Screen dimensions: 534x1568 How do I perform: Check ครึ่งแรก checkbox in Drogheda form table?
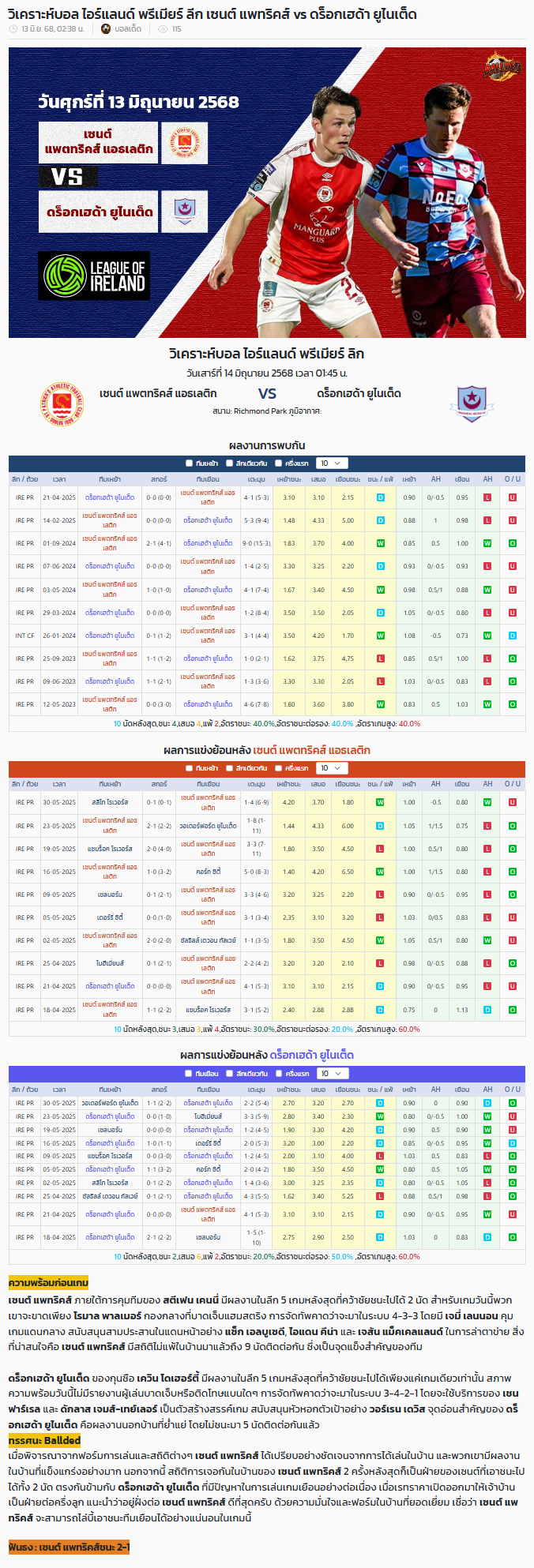click(278, 1074)
